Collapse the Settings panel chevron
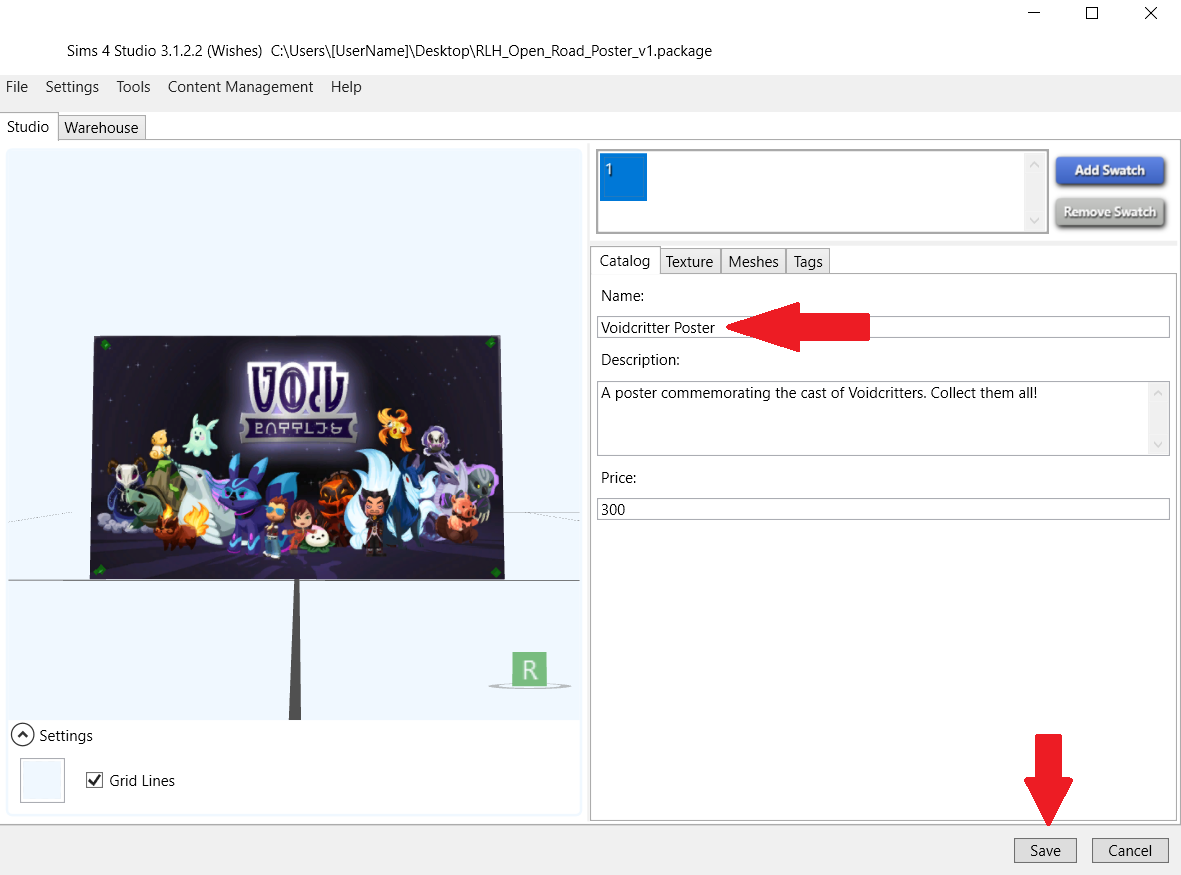1181x875 pixels. [x=22, y=735]
